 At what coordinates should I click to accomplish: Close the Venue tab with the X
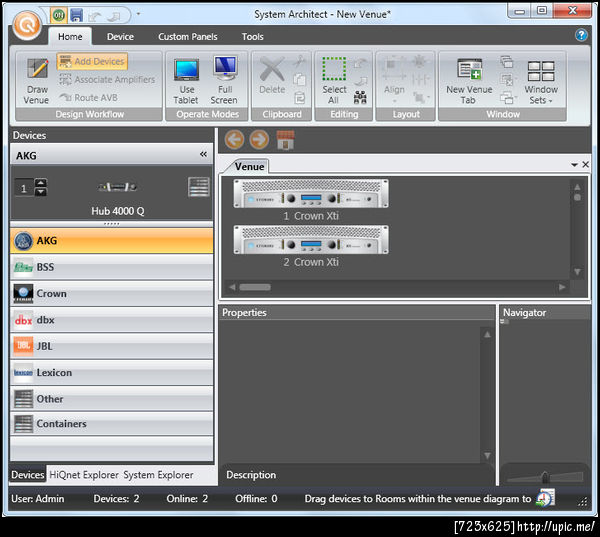coord(585,165)
